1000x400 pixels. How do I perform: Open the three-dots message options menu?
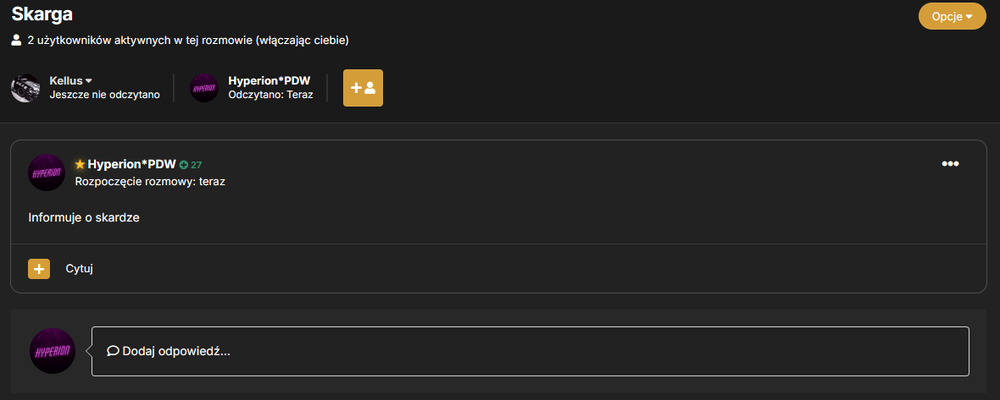[950, 164]
